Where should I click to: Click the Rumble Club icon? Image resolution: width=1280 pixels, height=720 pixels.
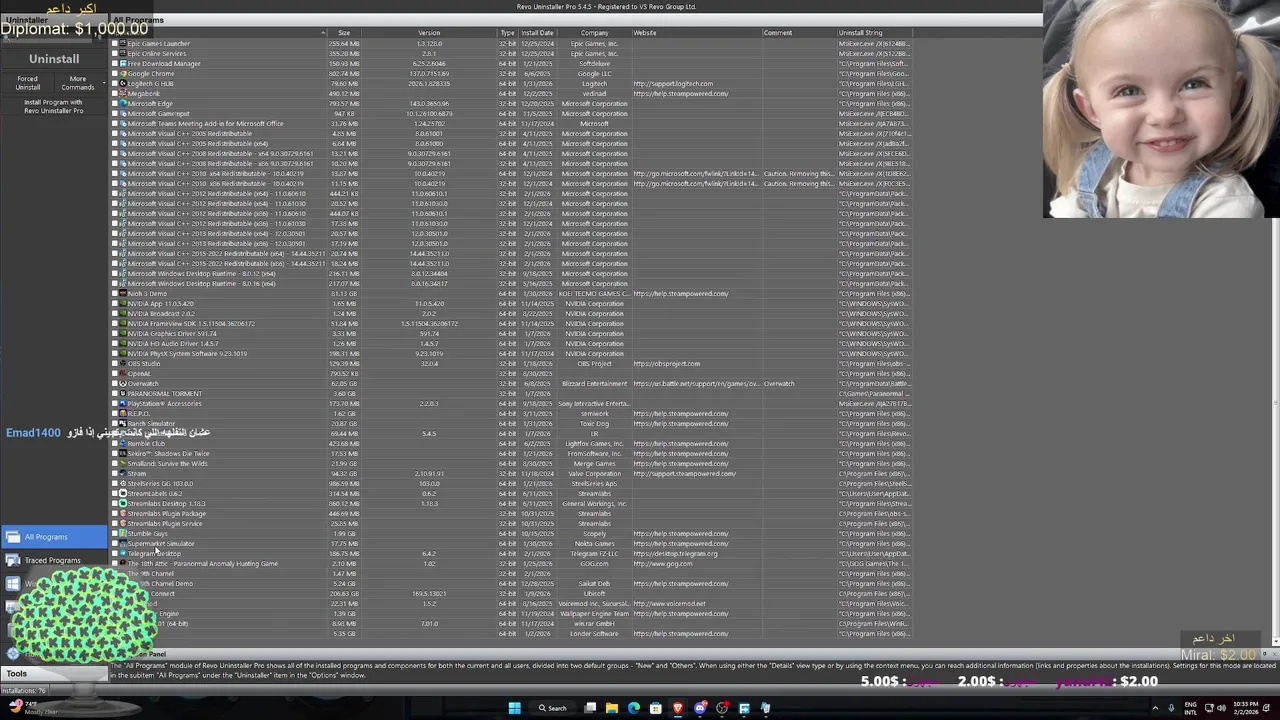tap(123, 444)
